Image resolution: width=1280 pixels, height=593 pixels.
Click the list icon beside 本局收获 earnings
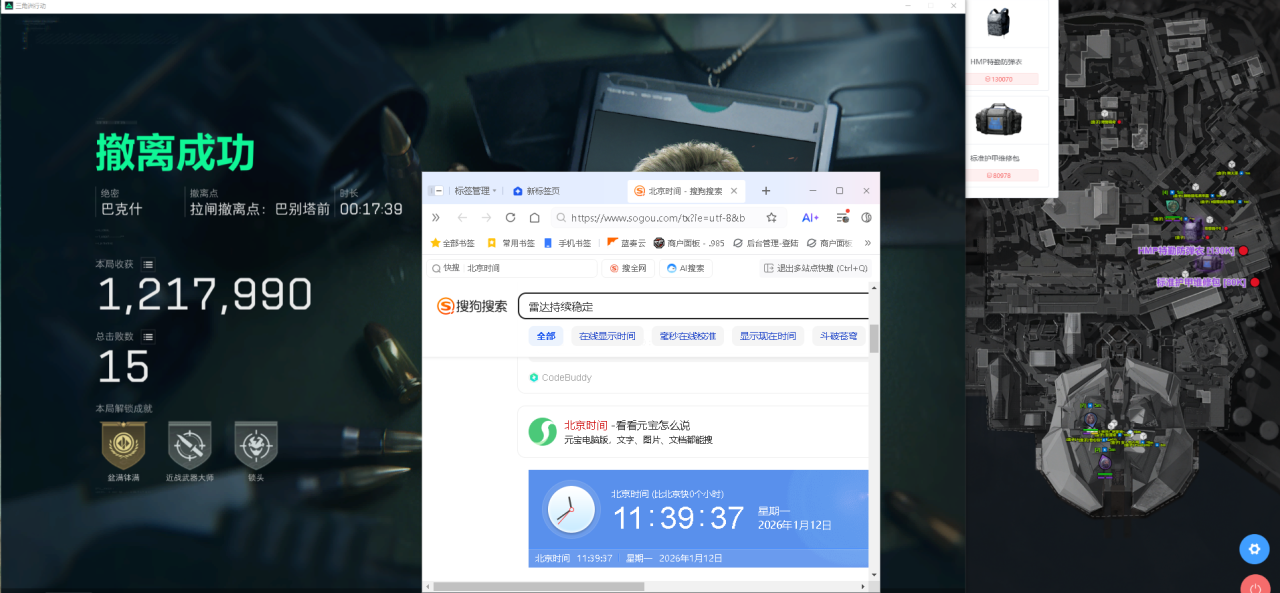click(x=147, y=262)
